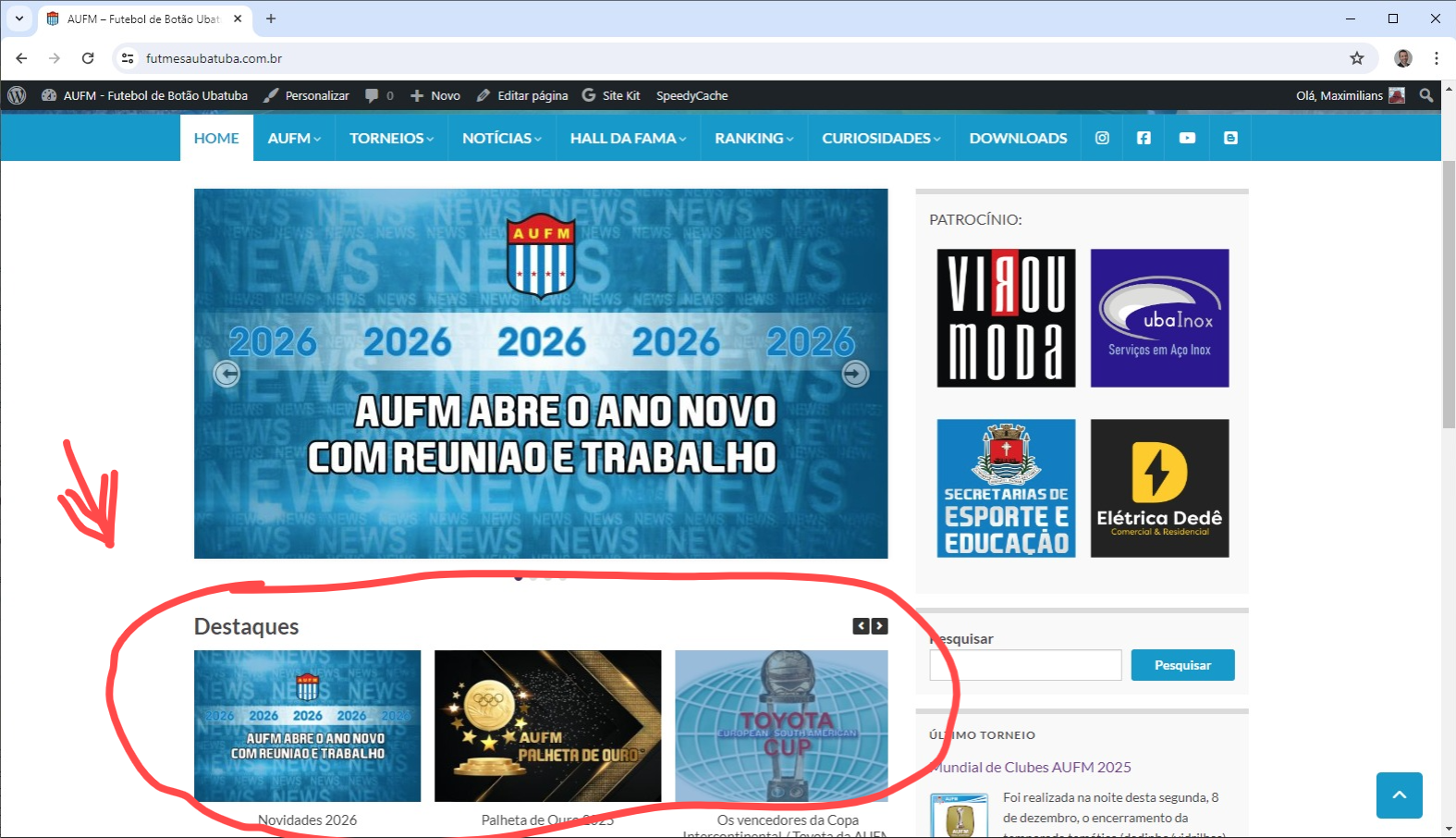This screenshot has height=838, width=1456.
Task: Open the Instagram icon in navigation bar
Action: pyautogui.click(x=1102, y=138)
